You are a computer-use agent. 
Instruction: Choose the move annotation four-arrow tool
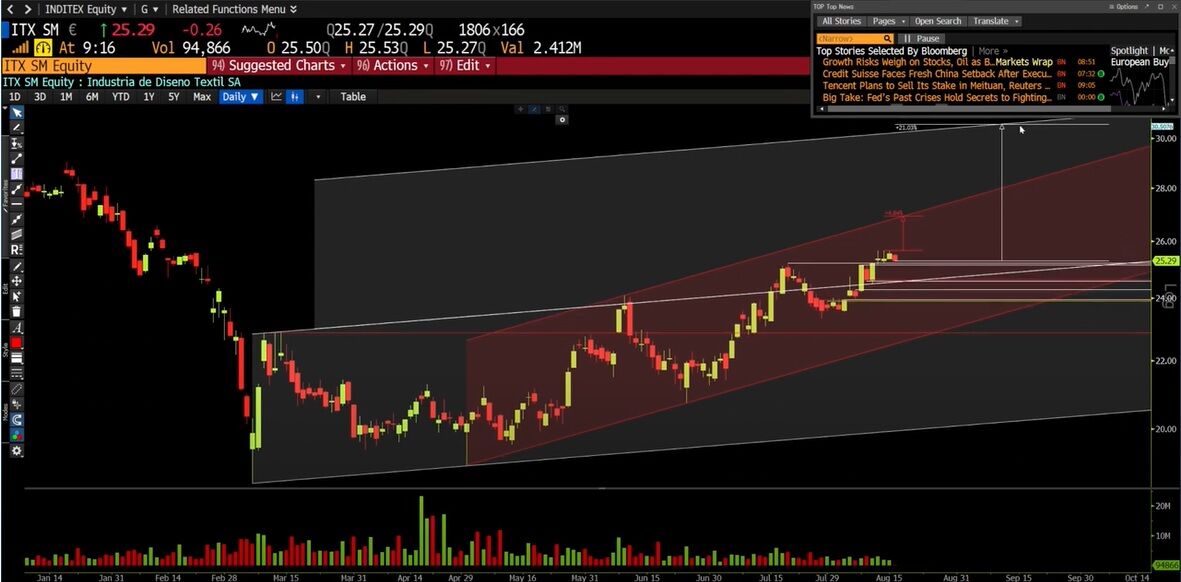coord(17,281)
